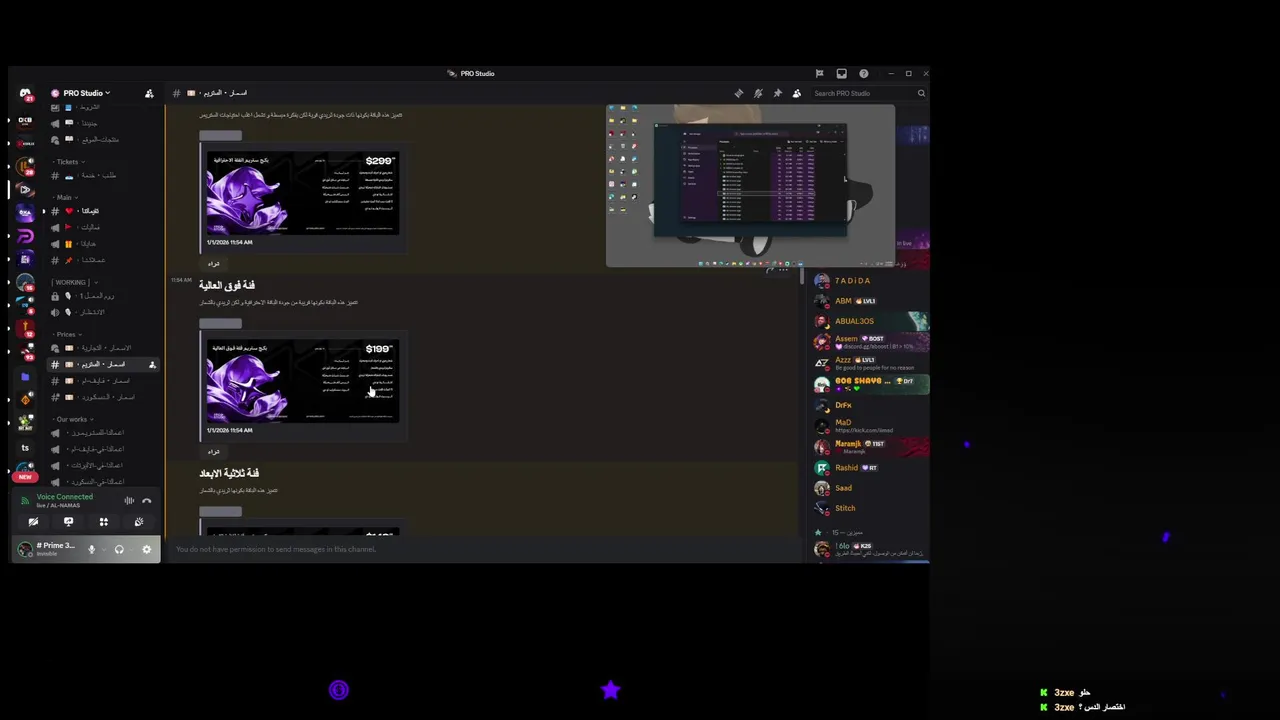
Task: Click the purple circle icon at screen bottom
Action: 339,690
